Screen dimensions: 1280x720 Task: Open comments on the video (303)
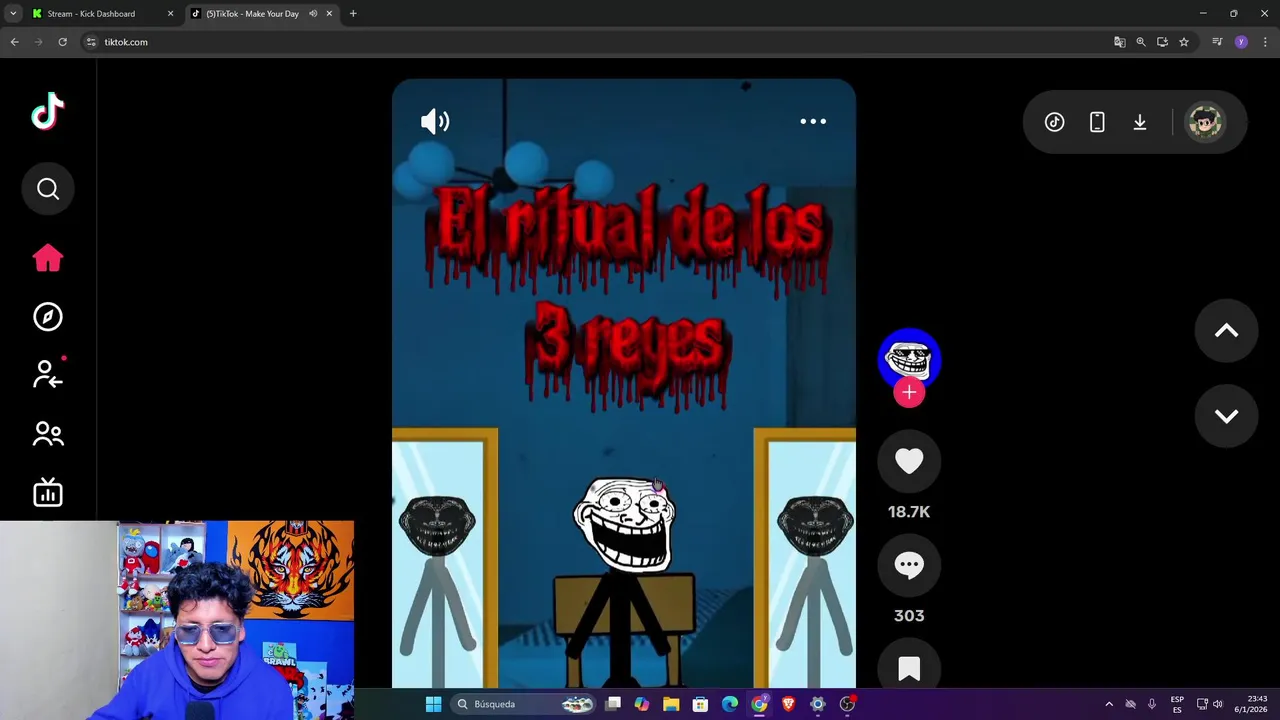tap(909, 565)
